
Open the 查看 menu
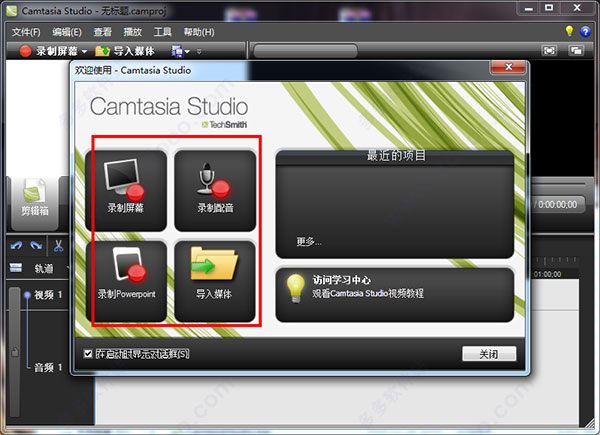point(103,32)
